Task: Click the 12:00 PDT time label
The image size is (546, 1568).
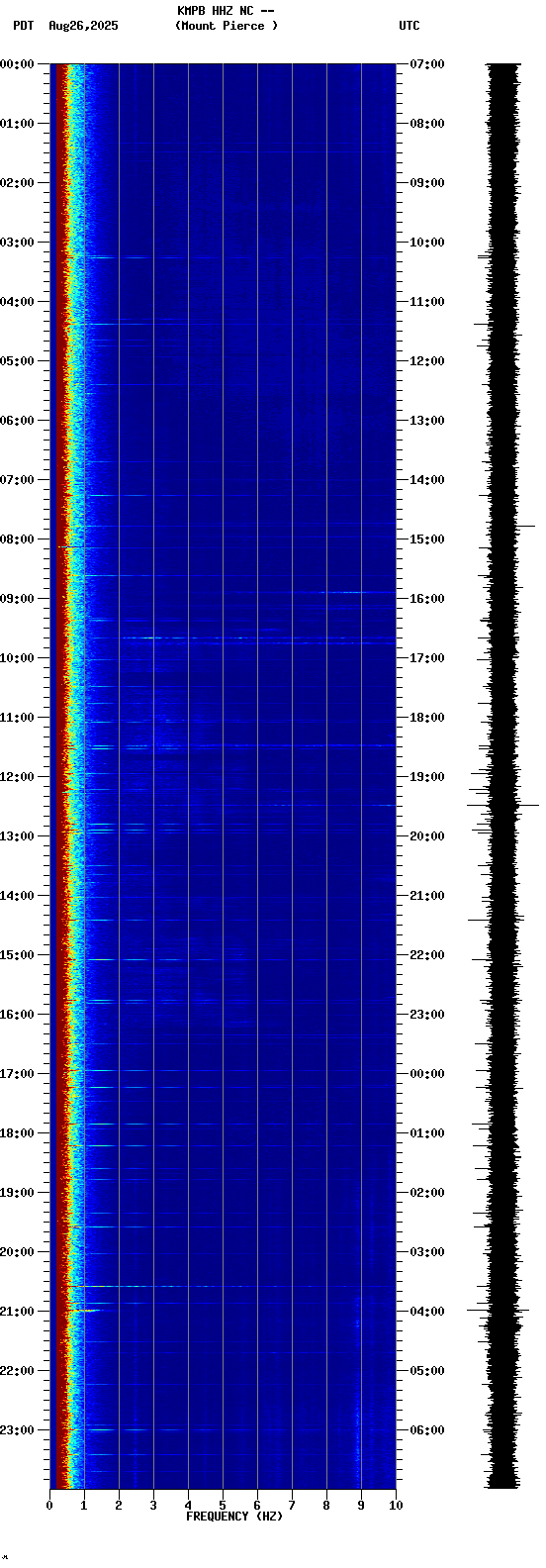Action: (17, 777)
